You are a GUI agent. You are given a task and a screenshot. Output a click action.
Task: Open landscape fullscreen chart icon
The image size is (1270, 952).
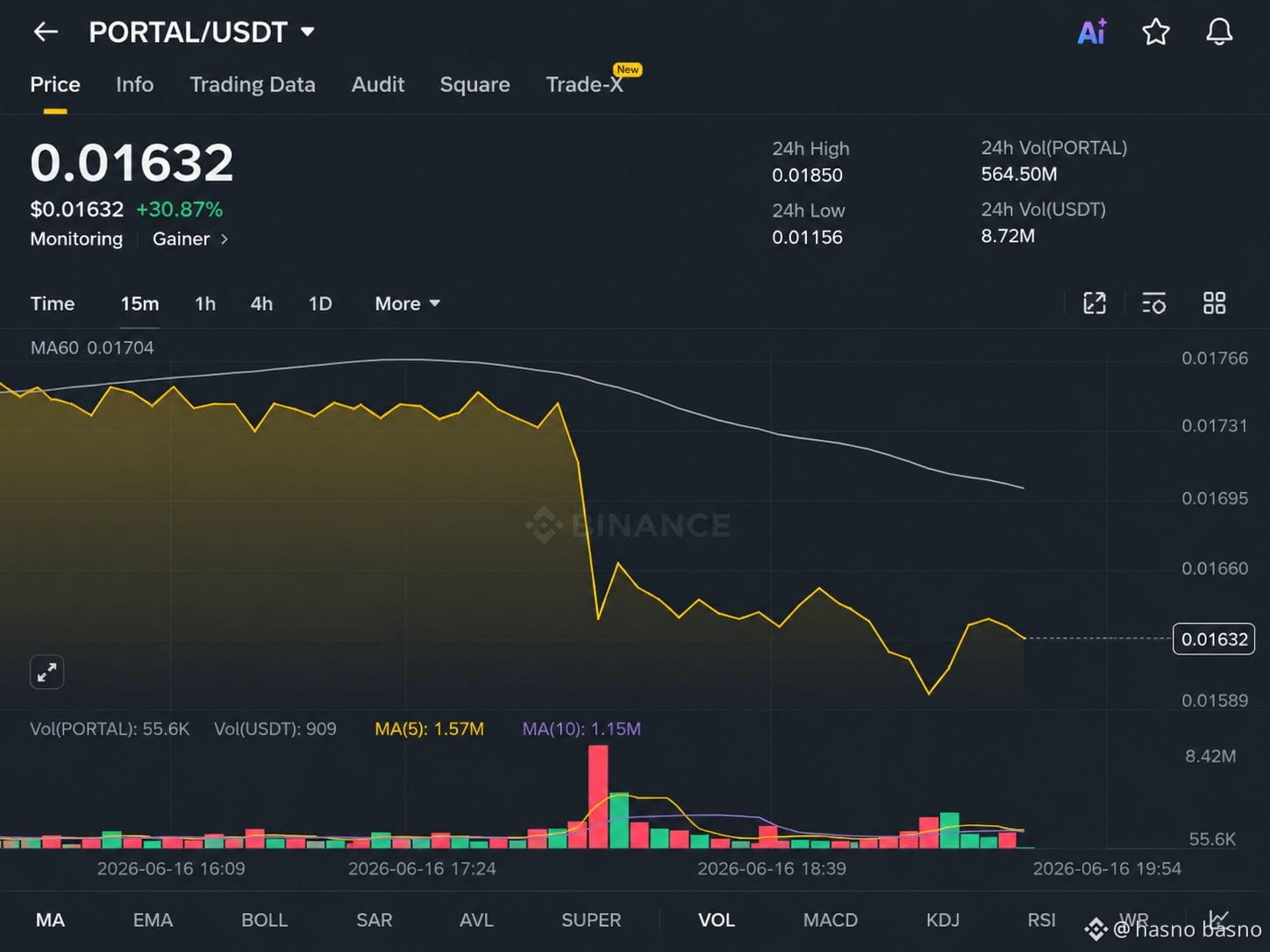1095,303
